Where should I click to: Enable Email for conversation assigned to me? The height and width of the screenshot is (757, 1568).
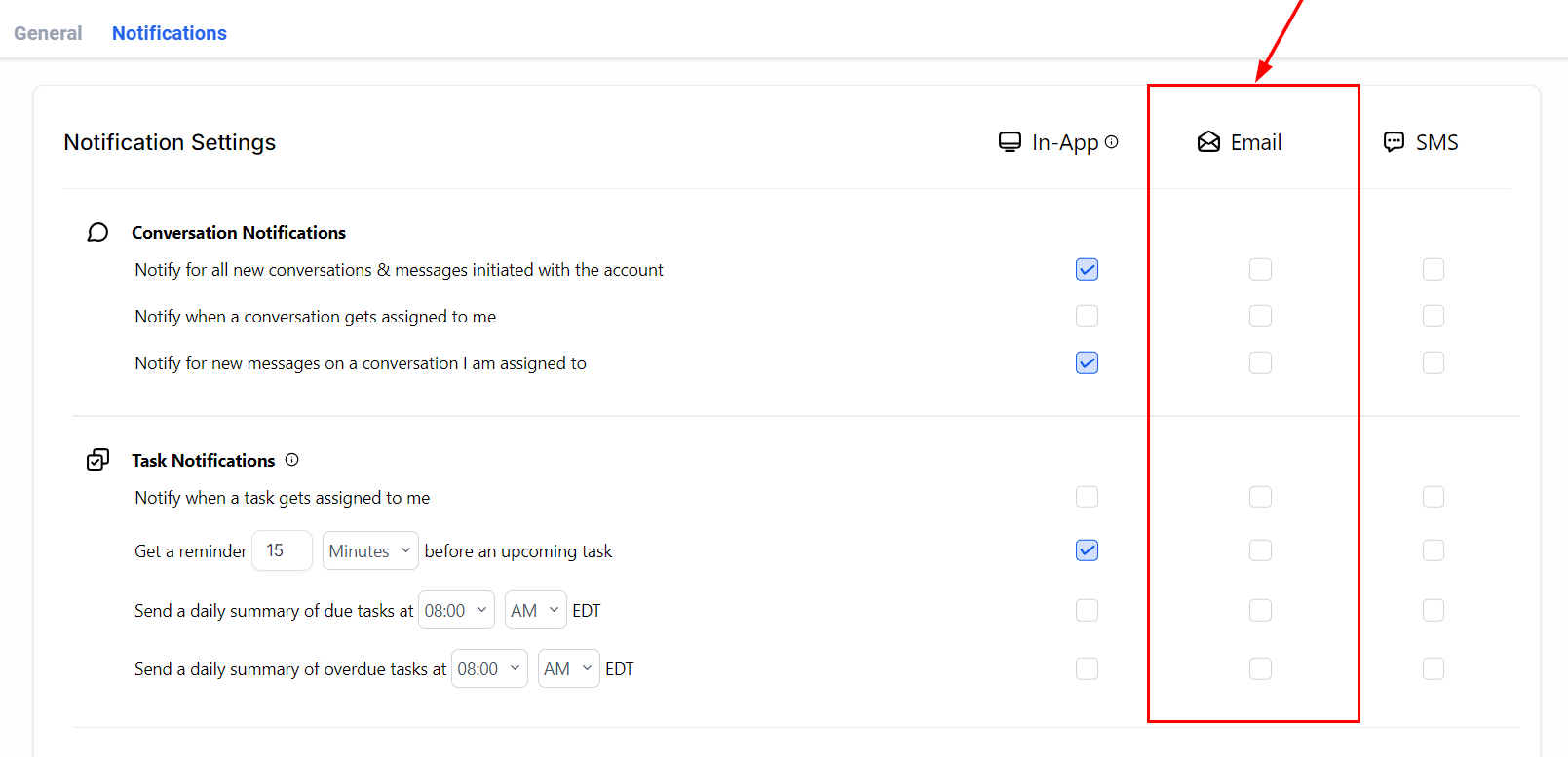tap(1260, 316)
